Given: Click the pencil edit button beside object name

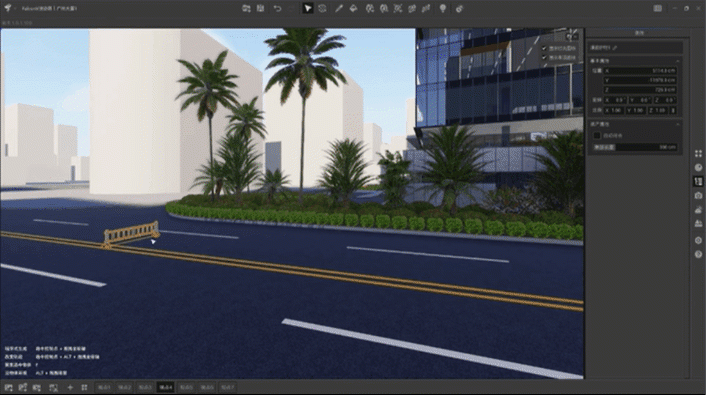Looking at the screenshot, I should [615, 47].
